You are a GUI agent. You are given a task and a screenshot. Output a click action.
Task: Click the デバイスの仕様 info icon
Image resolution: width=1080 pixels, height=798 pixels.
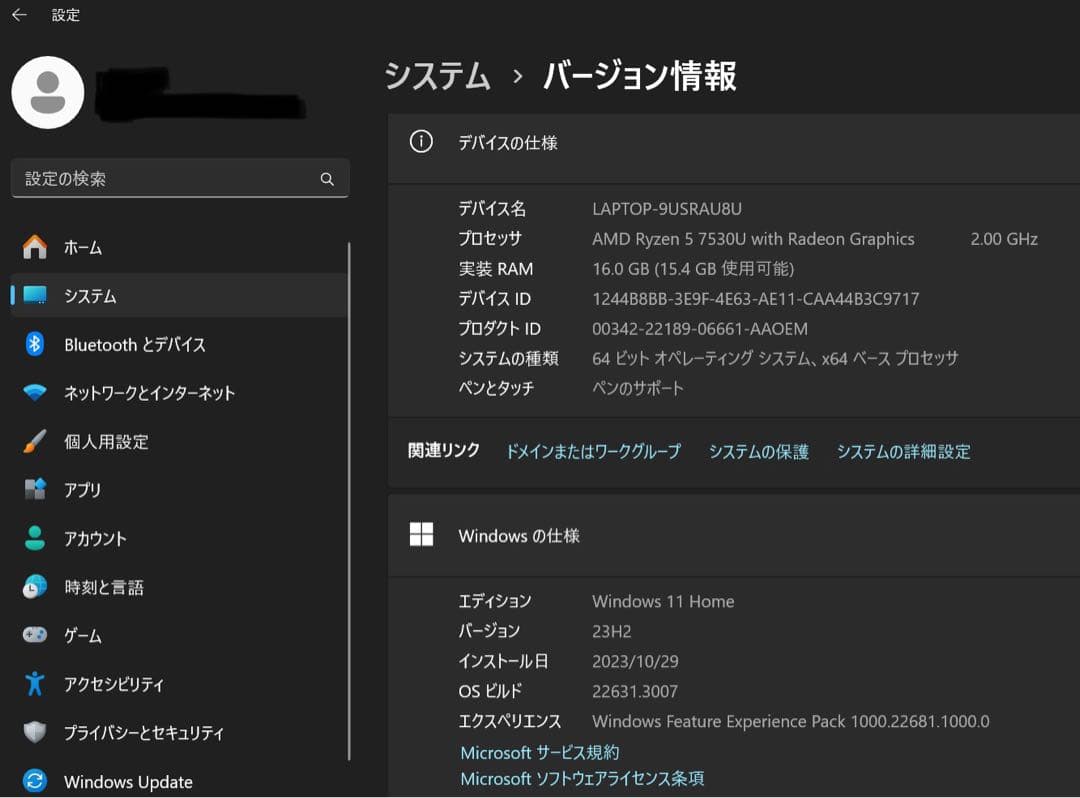[x=421, y=142]
